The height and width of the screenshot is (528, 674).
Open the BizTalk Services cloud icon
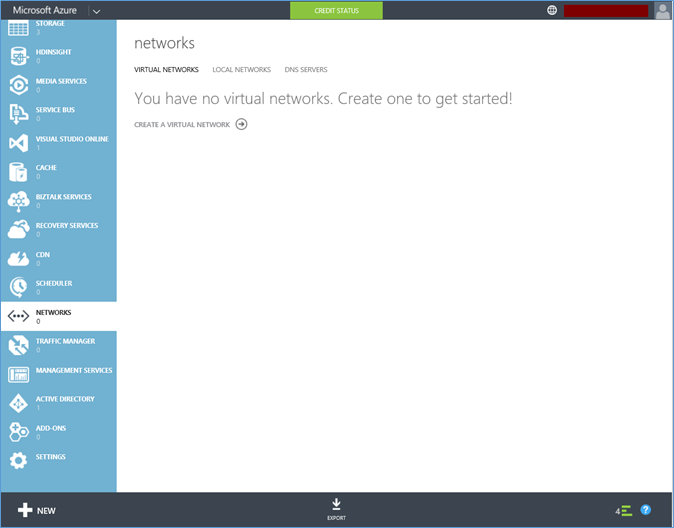(18, 201)
